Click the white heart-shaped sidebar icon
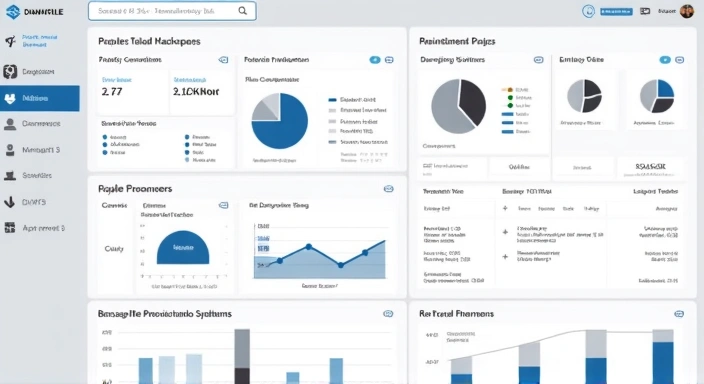 10,98
